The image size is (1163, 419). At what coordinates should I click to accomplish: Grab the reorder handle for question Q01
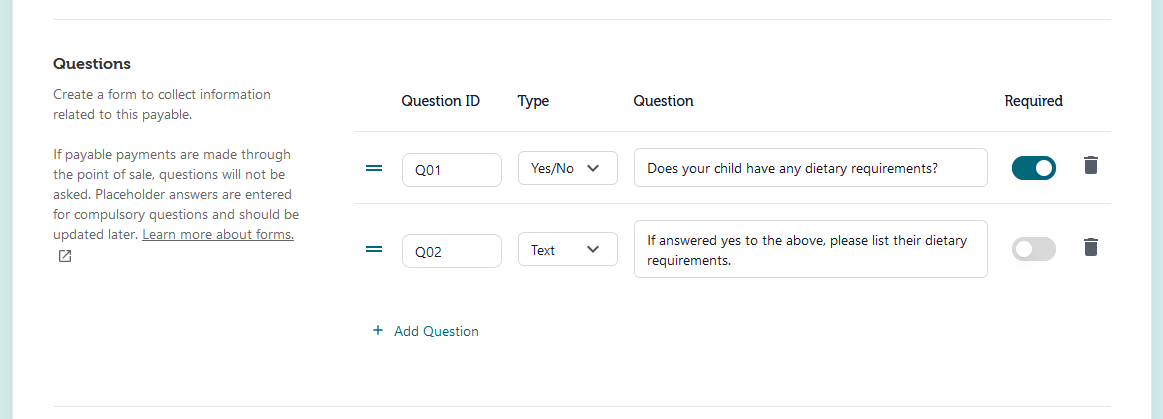tap(375, 168)
